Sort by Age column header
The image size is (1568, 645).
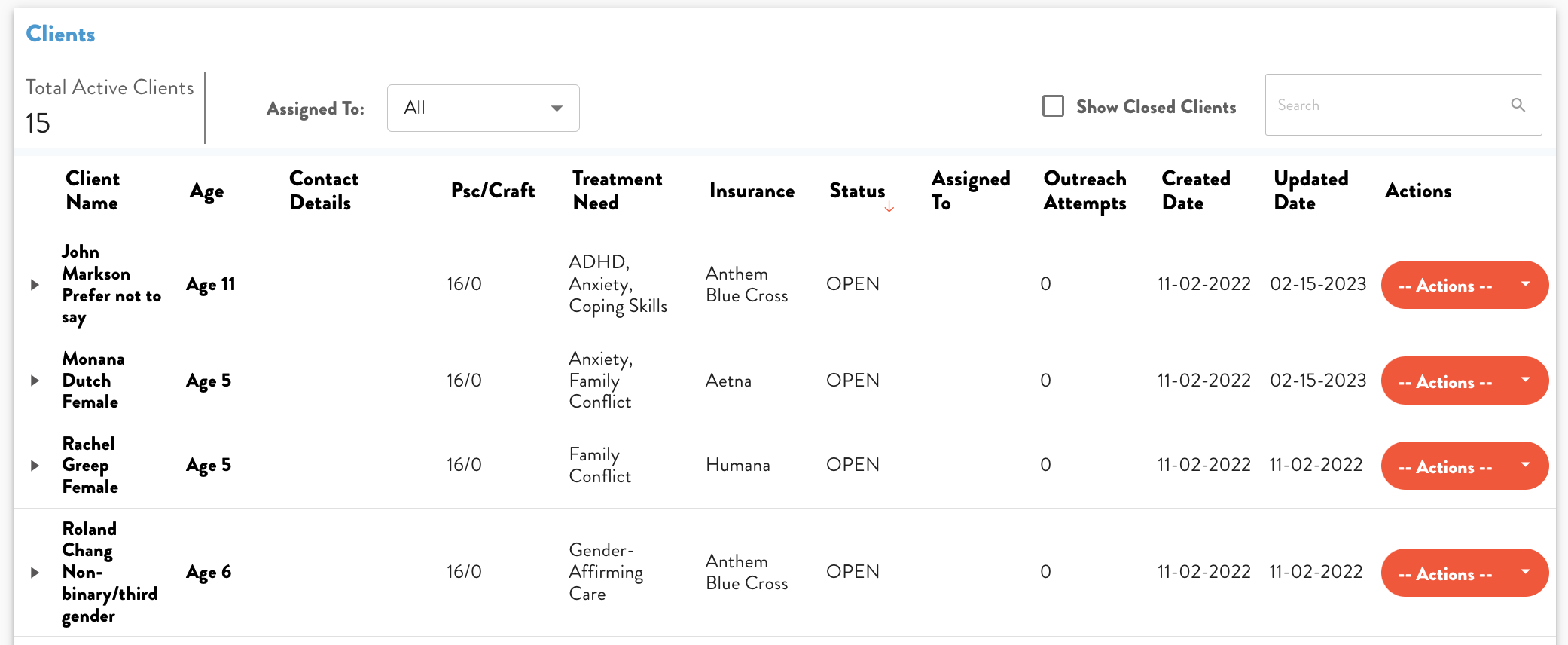pyautogui.click(x=206, y=191)
